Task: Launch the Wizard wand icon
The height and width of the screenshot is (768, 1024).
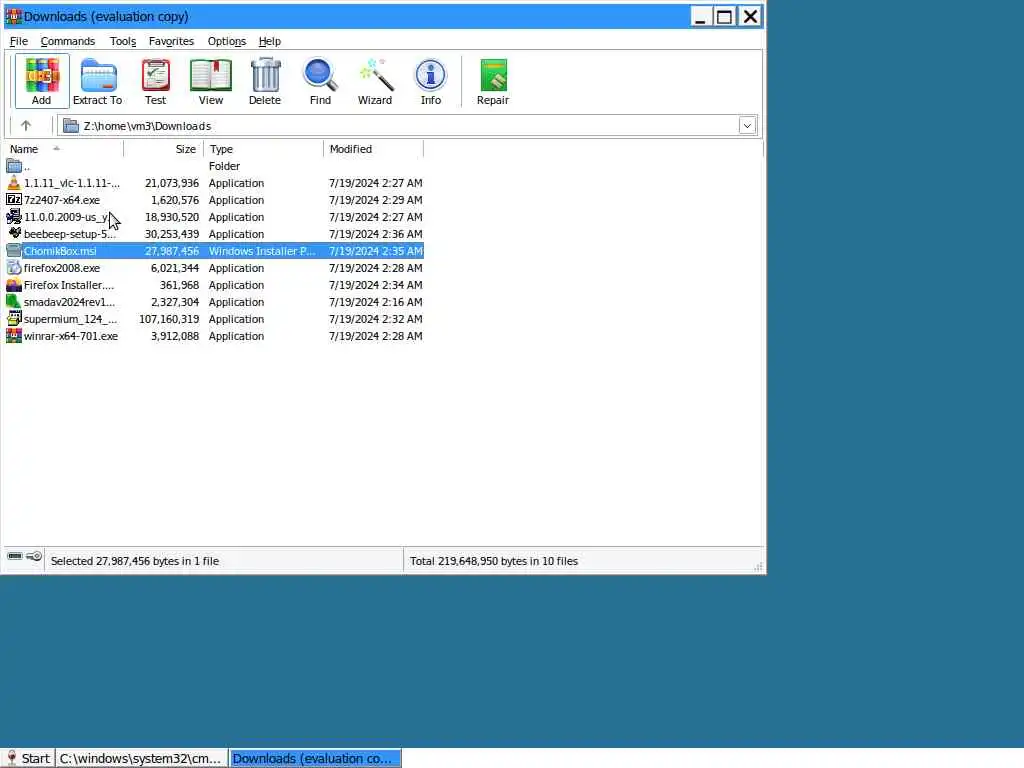Action: (376, 75)
